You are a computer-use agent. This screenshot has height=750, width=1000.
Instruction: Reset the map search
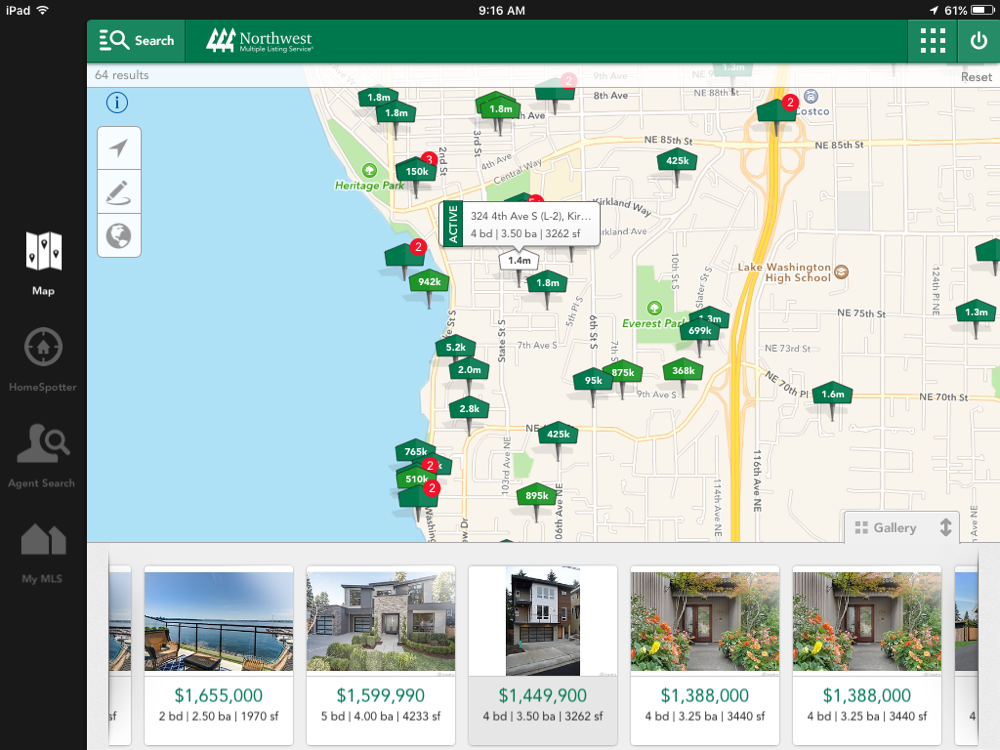(x=976, y=77)
